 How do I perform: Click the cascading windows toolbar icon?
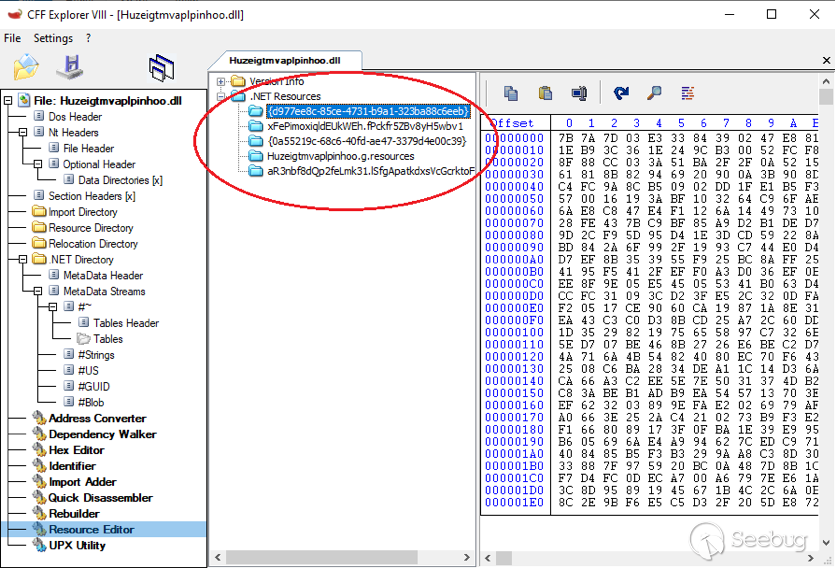coord(161,68)
